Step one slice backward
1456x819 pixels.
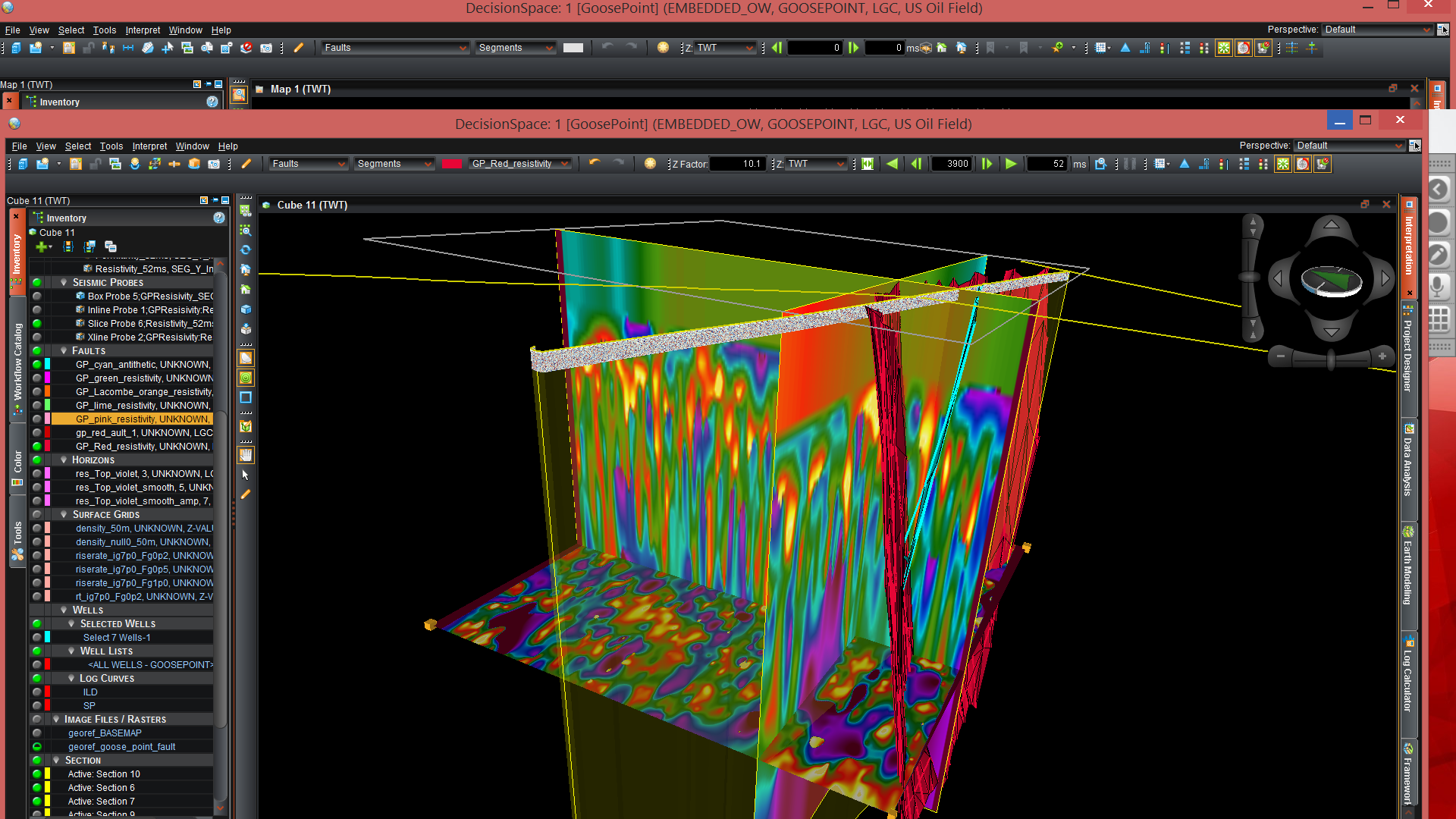(x=916, y=164)
